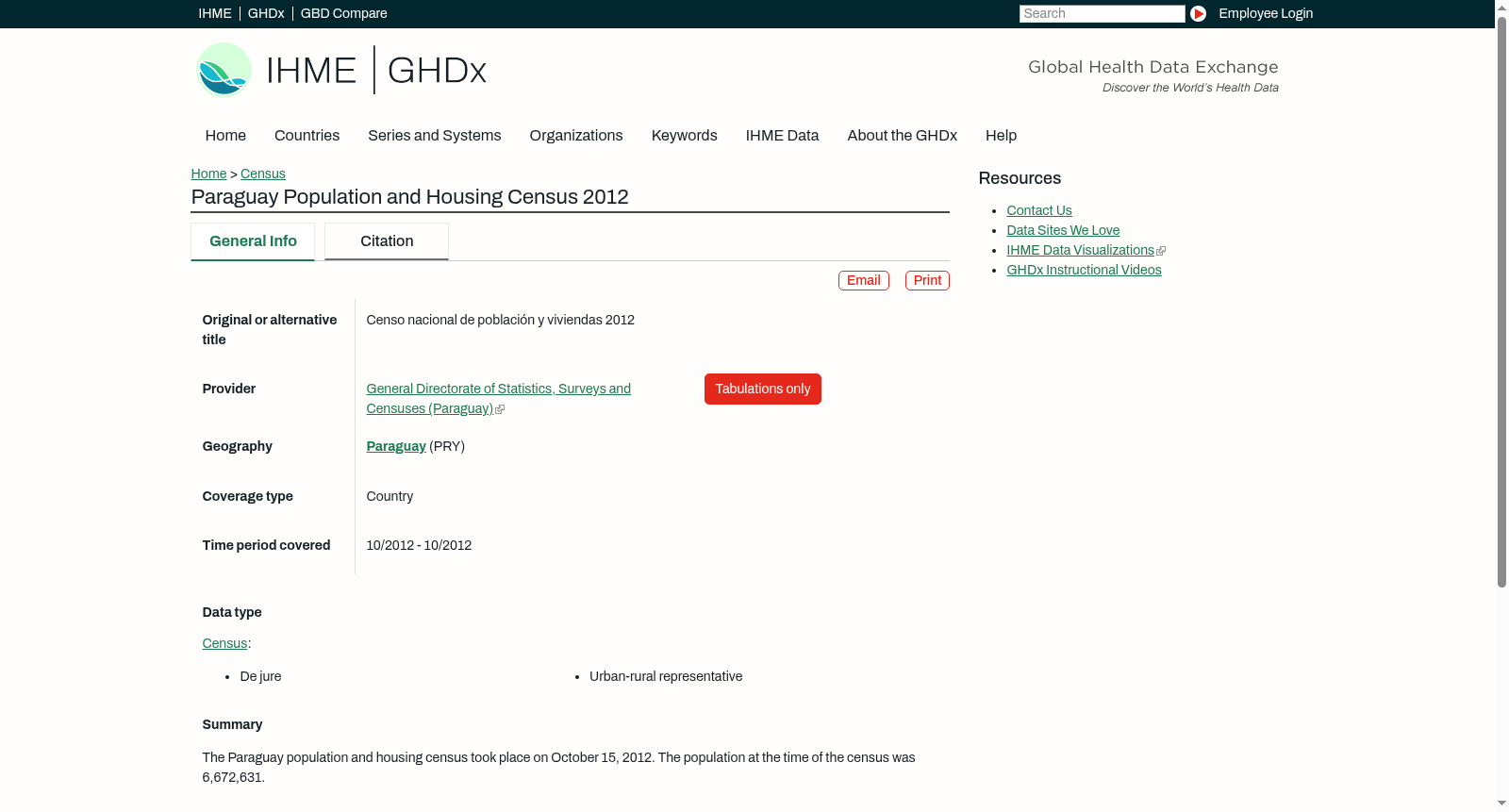Screen dimensions: 1509x812
Task: Click the text Censo nacional de población y viviendas 2012
Action: (x=501, y=321)
